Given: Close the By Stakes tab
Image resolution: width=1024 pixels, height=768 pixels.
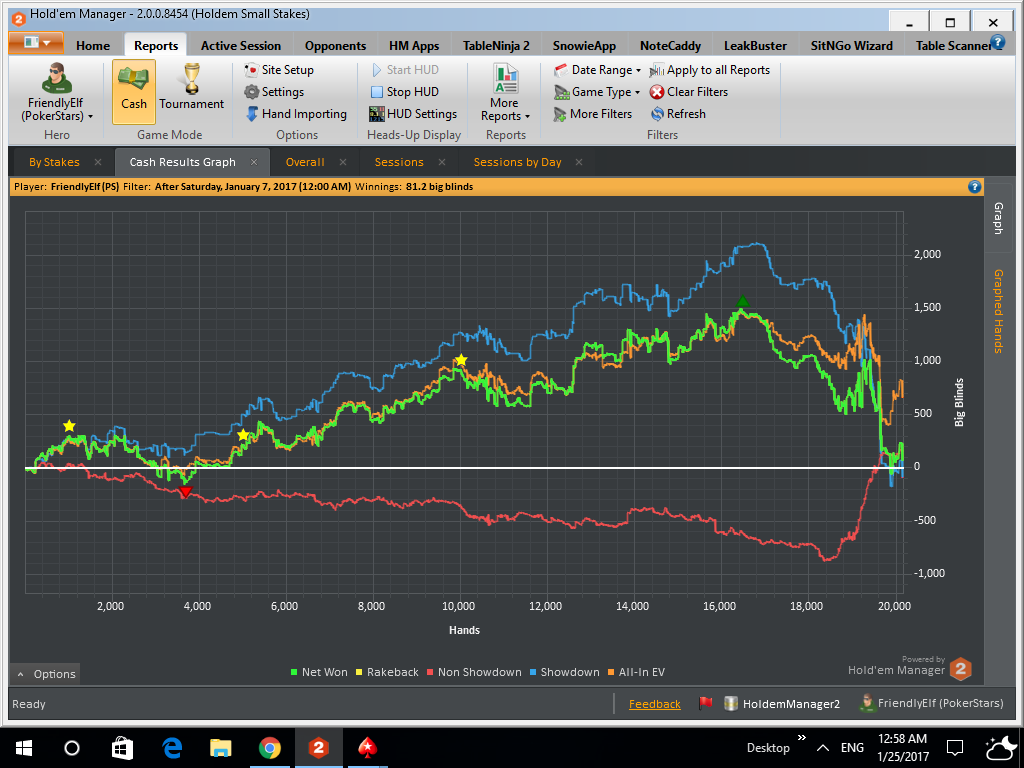Looking at the screenshot, I should pyautogui.click(x=98, y=162).
